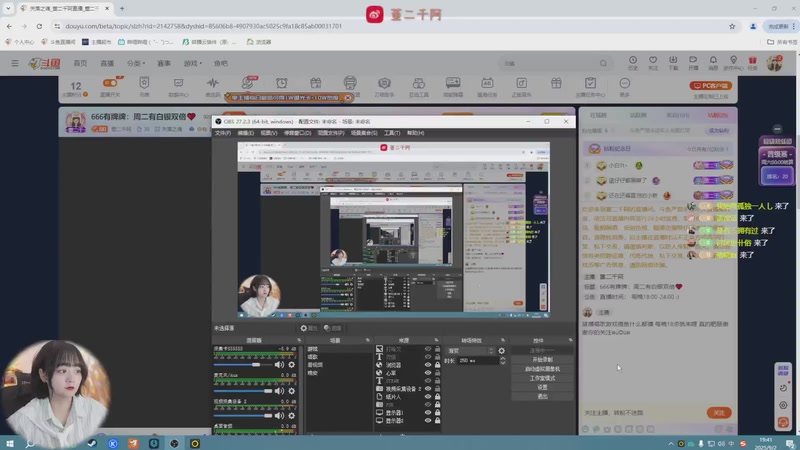The height and width of the screenshot is (450, 800).
Task: Toggle visibility of 心率 source in OBS
Action: tap(428, 373)
